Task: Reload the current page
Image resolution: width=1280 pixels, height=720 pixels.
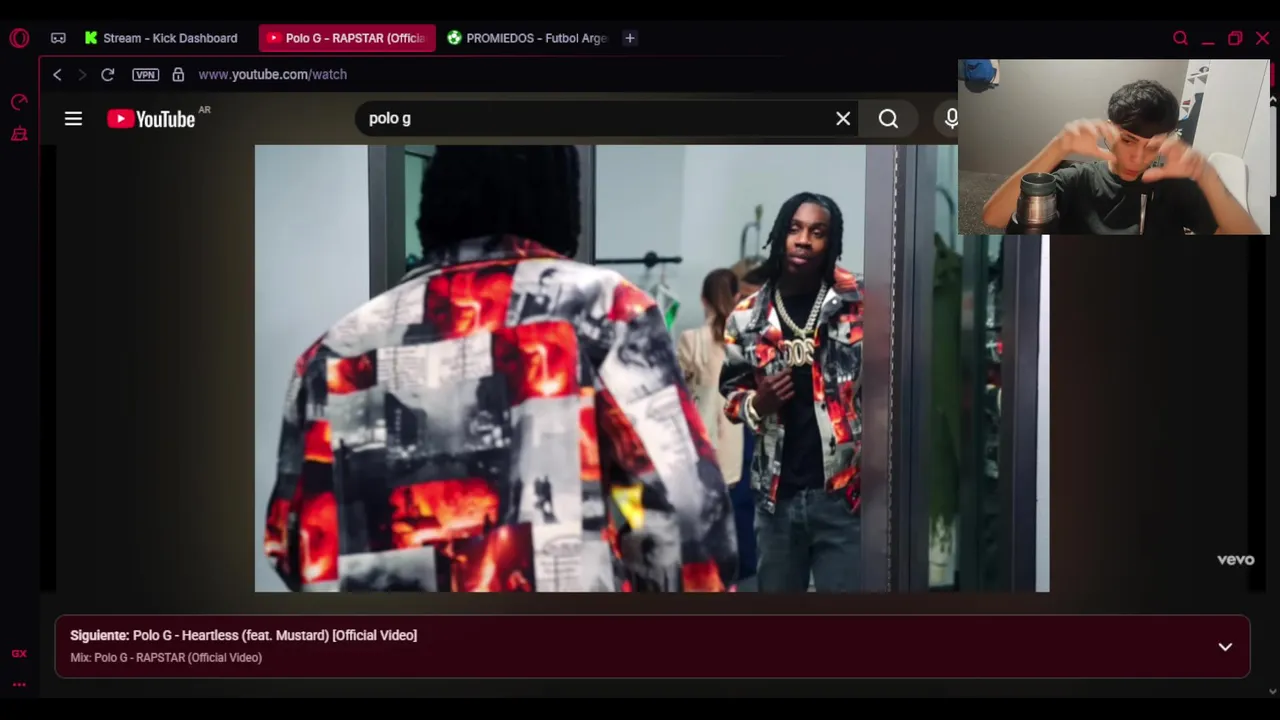Action: point(108,74)
